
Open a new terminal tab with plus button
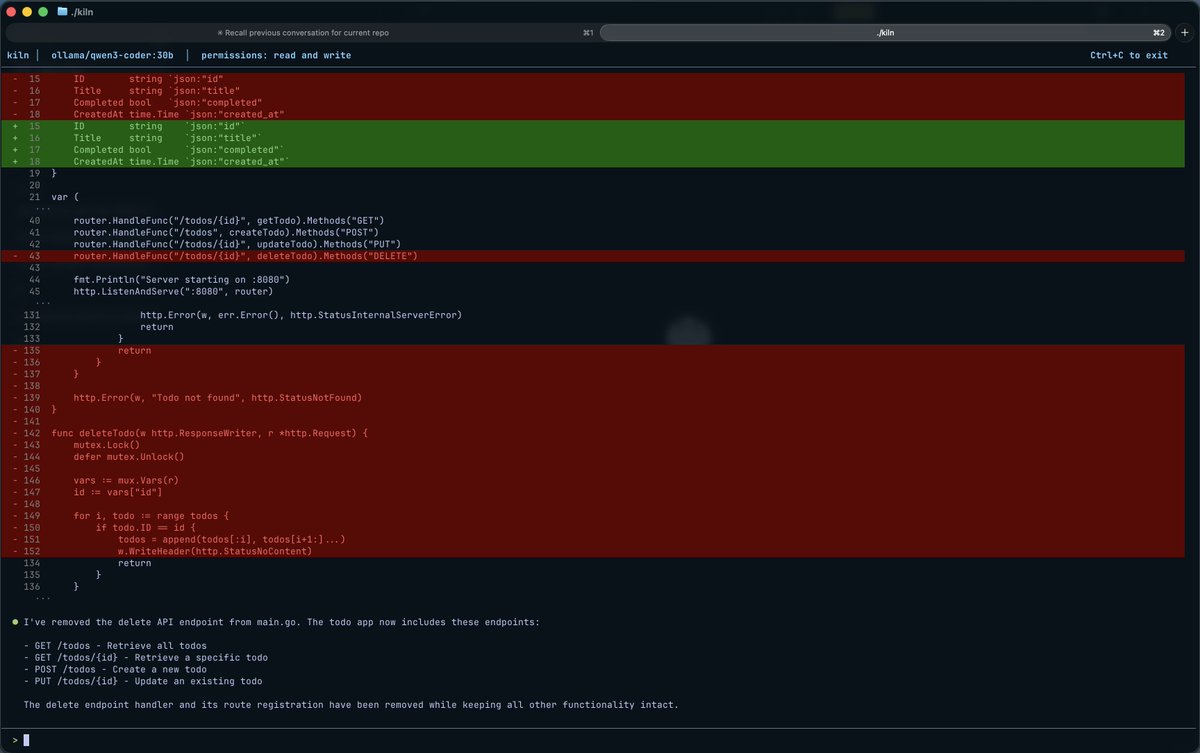tap(1185, 33)
